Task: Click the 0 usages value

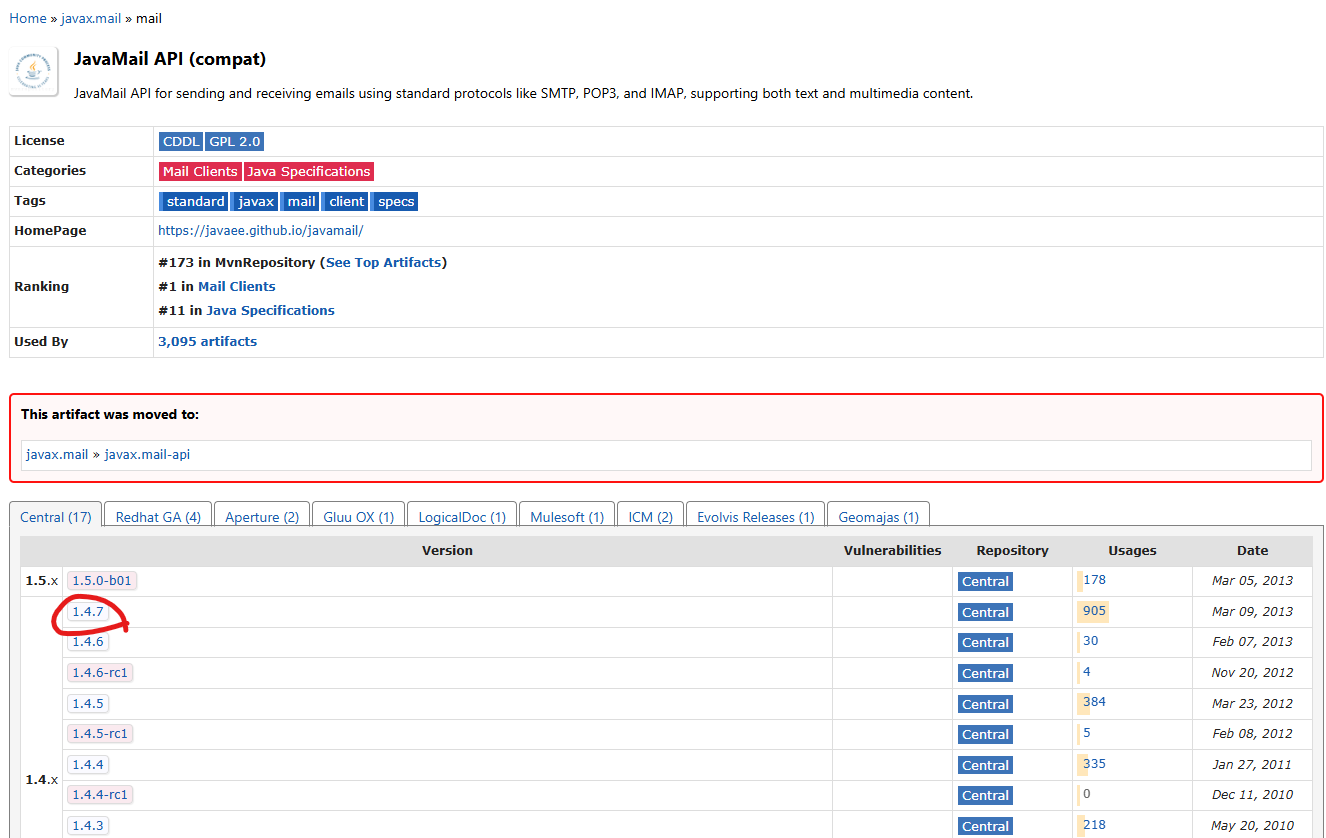Action: click(1087, 794)
